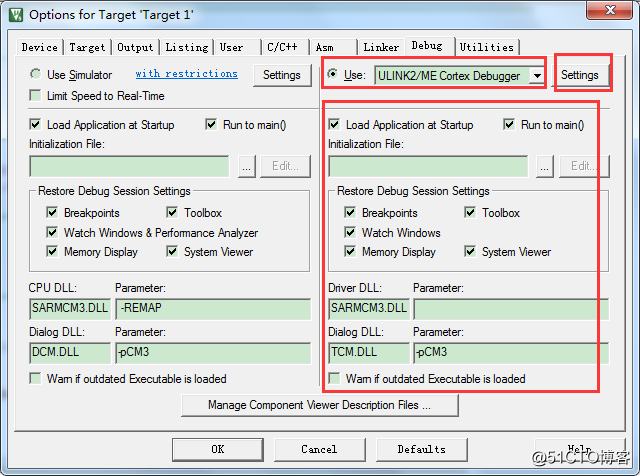Enable Limit Speed to Real-Time
640x476 pixels.
(36, 96)
